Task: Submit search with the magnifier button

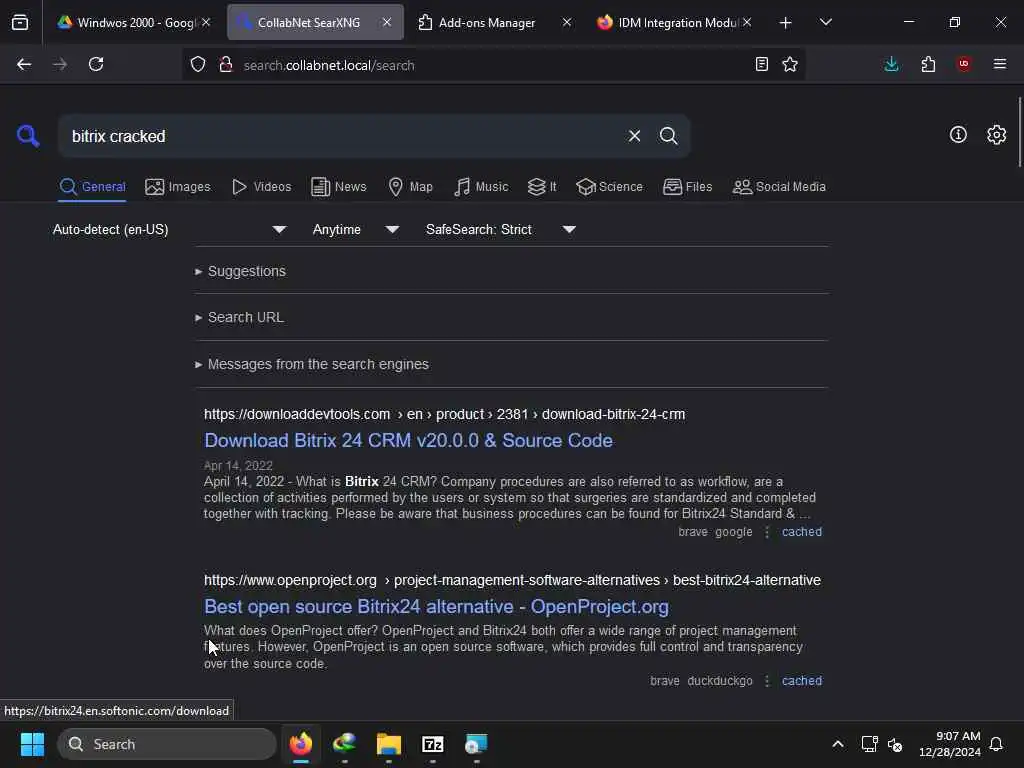Action: (668, 136)
